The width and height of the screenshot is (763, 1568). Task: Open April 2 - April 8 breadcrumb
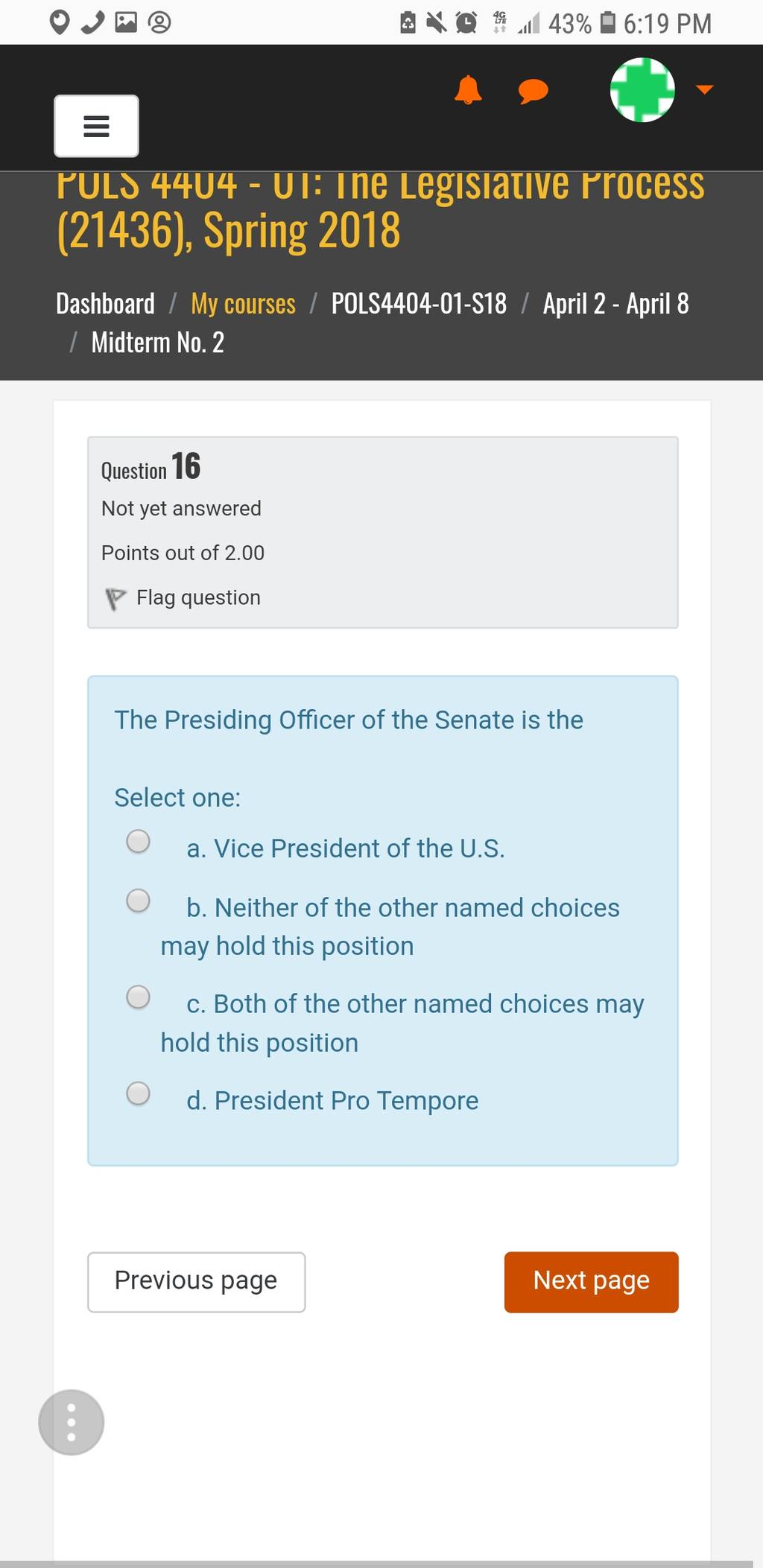pyautogui.click(x=615, y=304)
